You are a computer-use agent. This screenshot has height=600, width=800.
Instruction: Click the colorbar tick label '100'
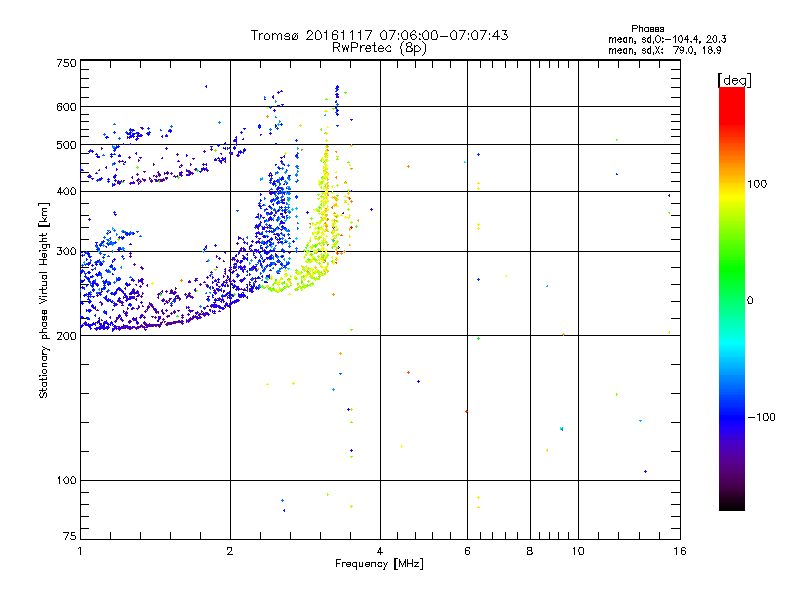click(757, 184)
